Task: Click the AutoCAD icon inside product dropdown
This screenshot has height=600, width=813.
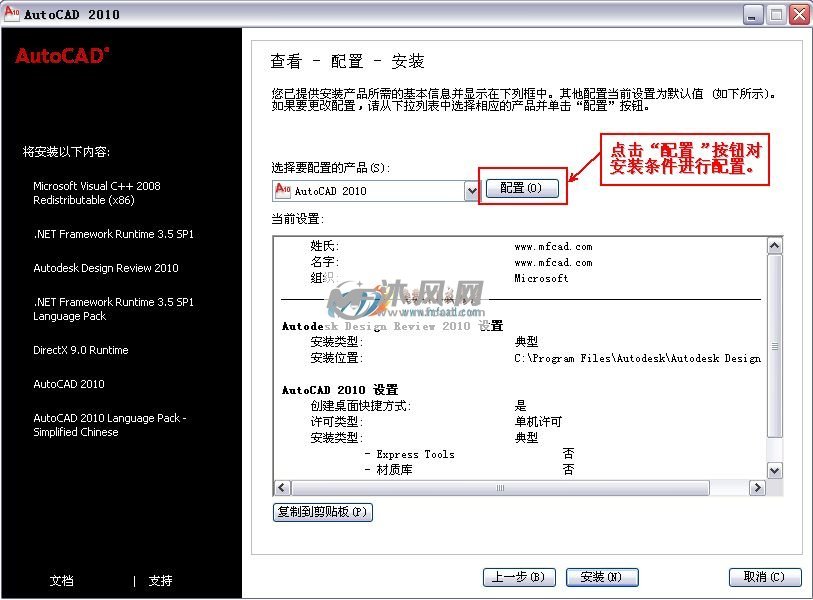Action: click(x=283, y=190)
